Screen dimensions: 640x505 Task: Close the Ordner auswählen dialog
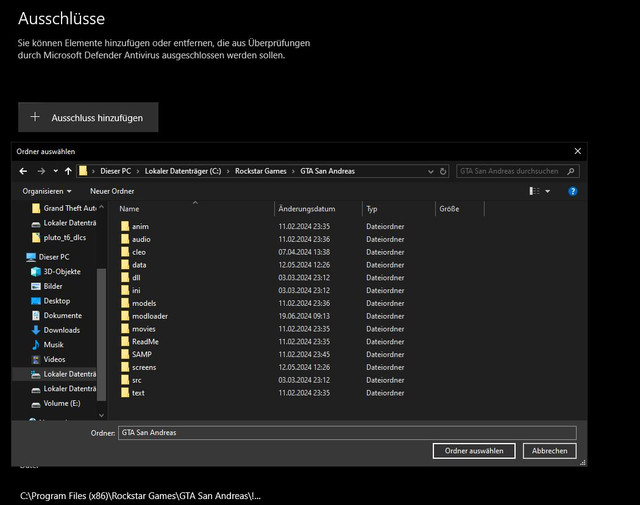578,151
